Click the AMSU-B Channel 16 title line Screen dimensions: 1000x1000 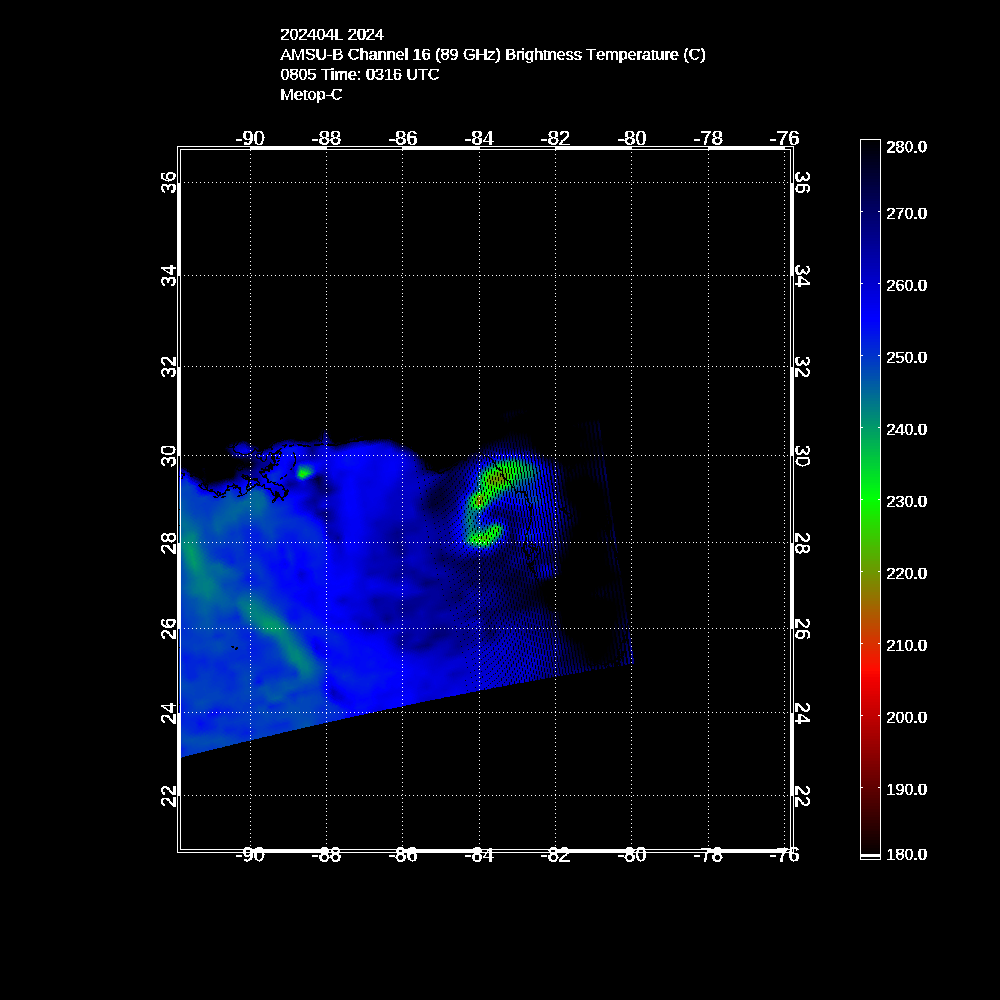492,55
